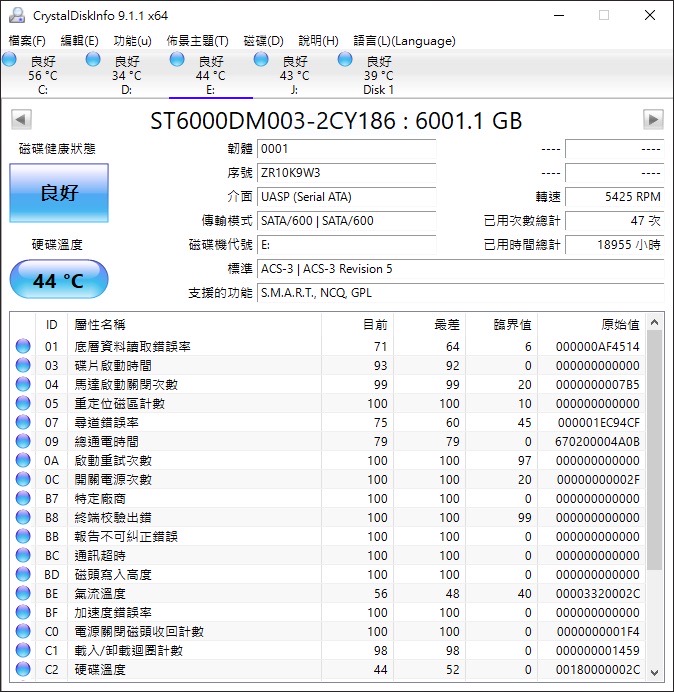Click the features field S.M.A.R.T., NCQ, GPL
The image size is (674, 692).
[460, 293]
